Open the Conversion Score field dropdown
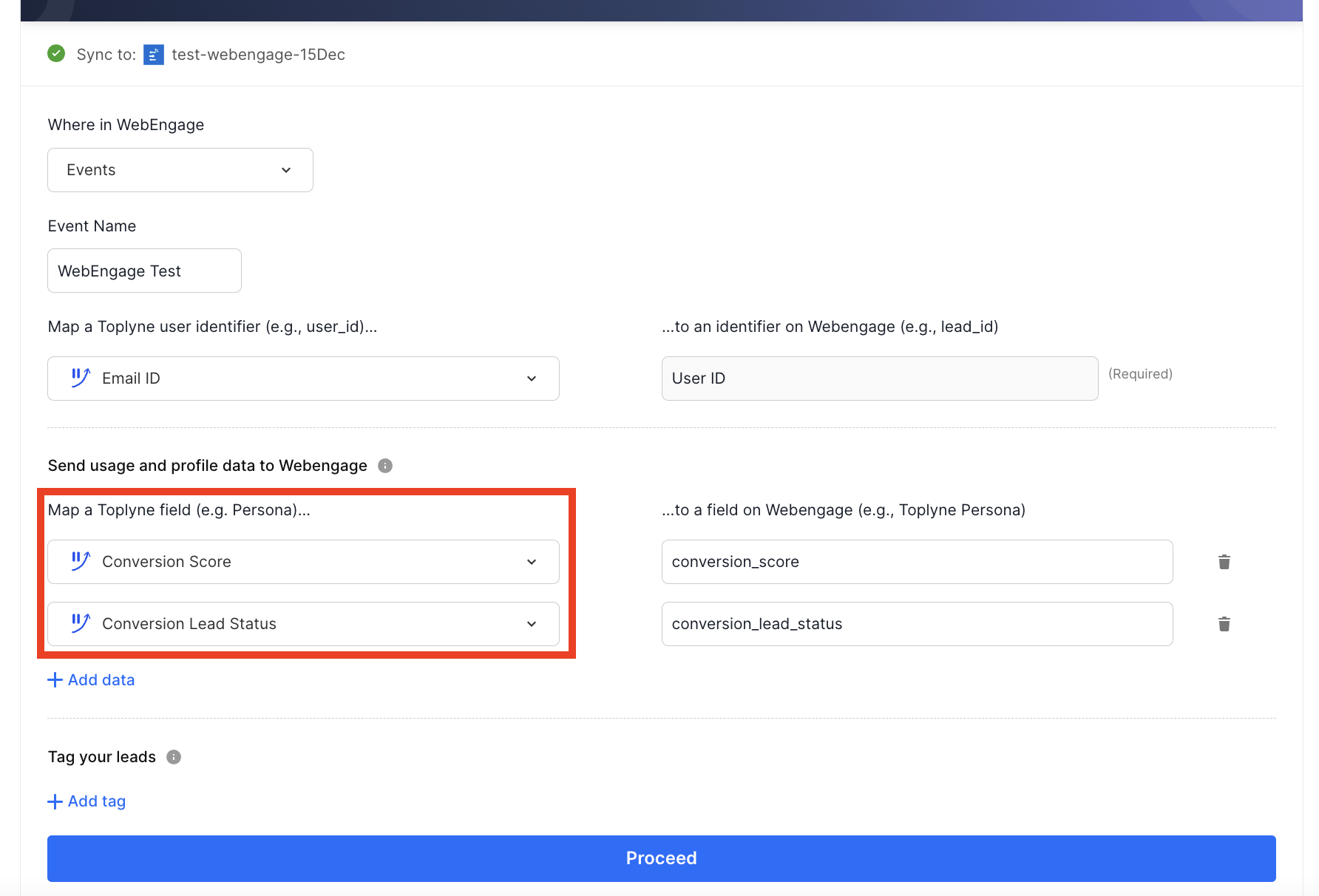Image resolution: width=1319 pixels, height=896 pixels. click(303, 562)
